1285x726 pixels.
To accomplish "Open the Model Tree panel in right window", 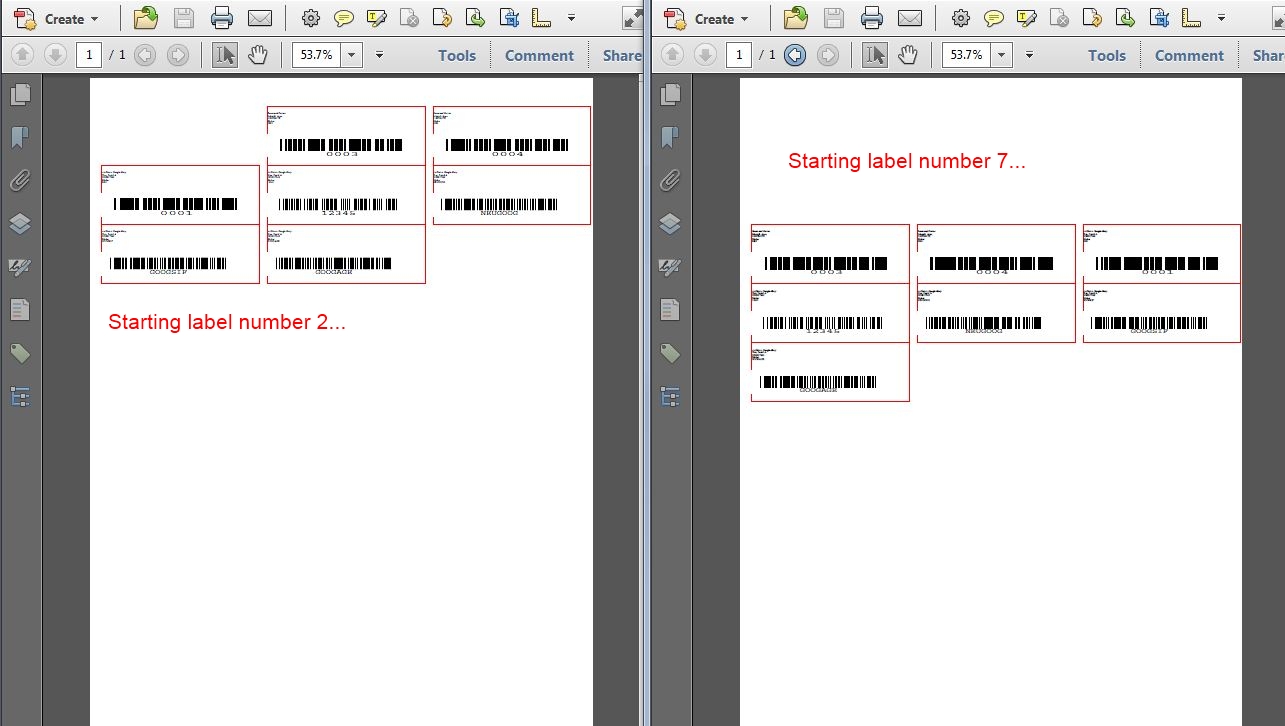I will (670, 397).
